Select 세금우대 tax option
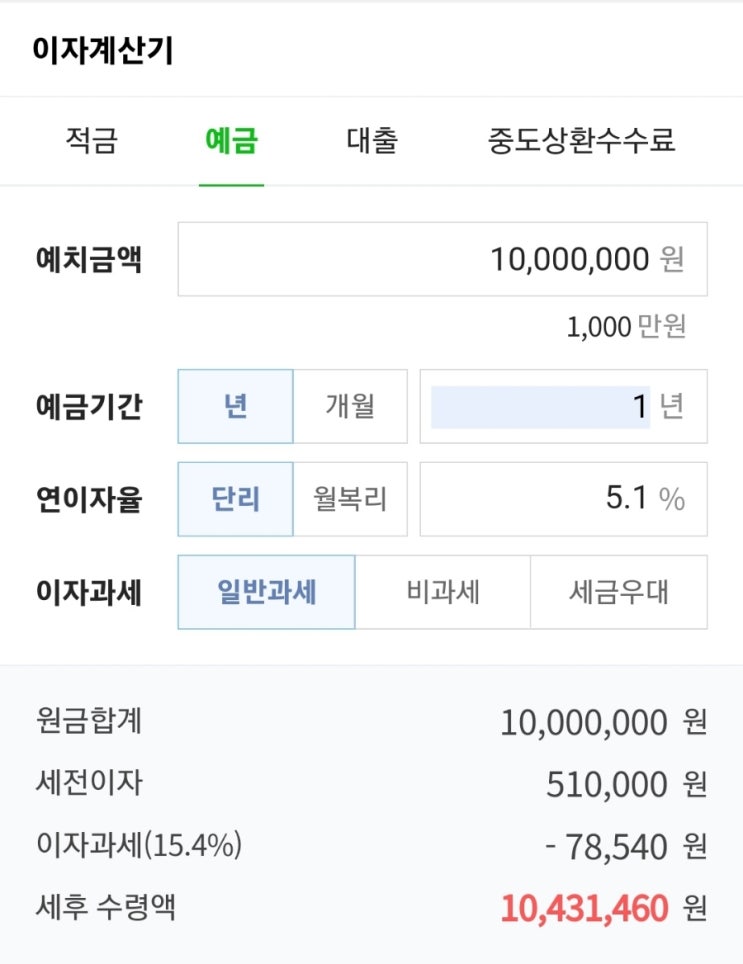The image size is (743, 964). (618, 592)
